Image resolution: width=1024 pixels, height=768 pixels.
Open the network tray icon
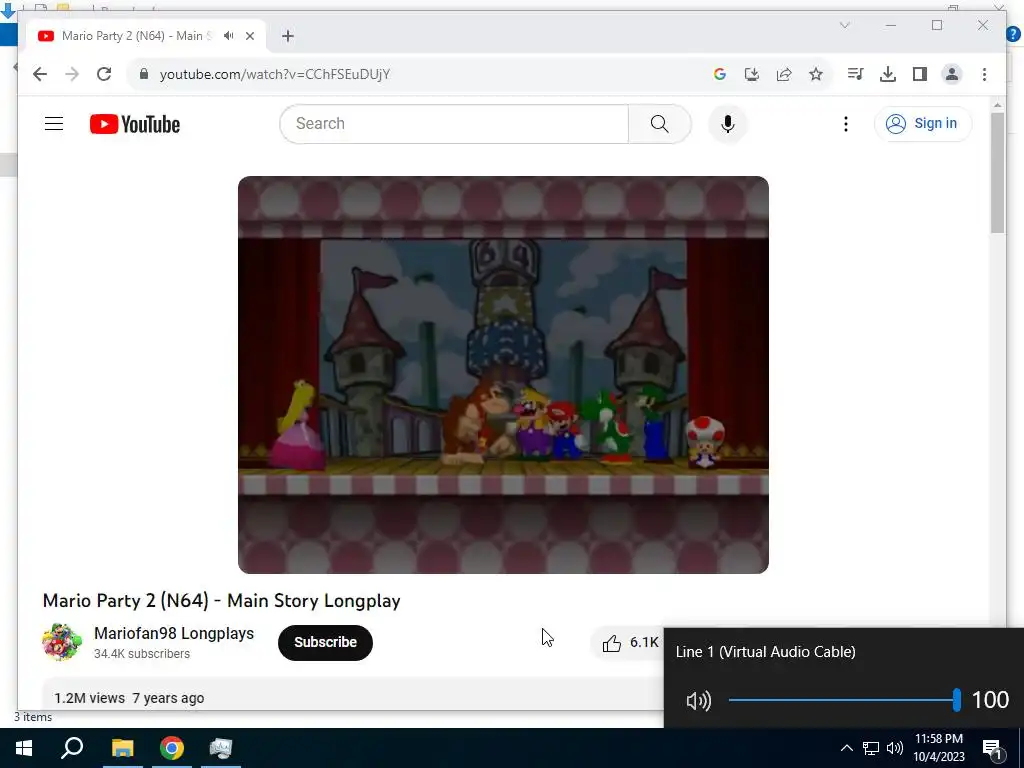tap(871, 748)
